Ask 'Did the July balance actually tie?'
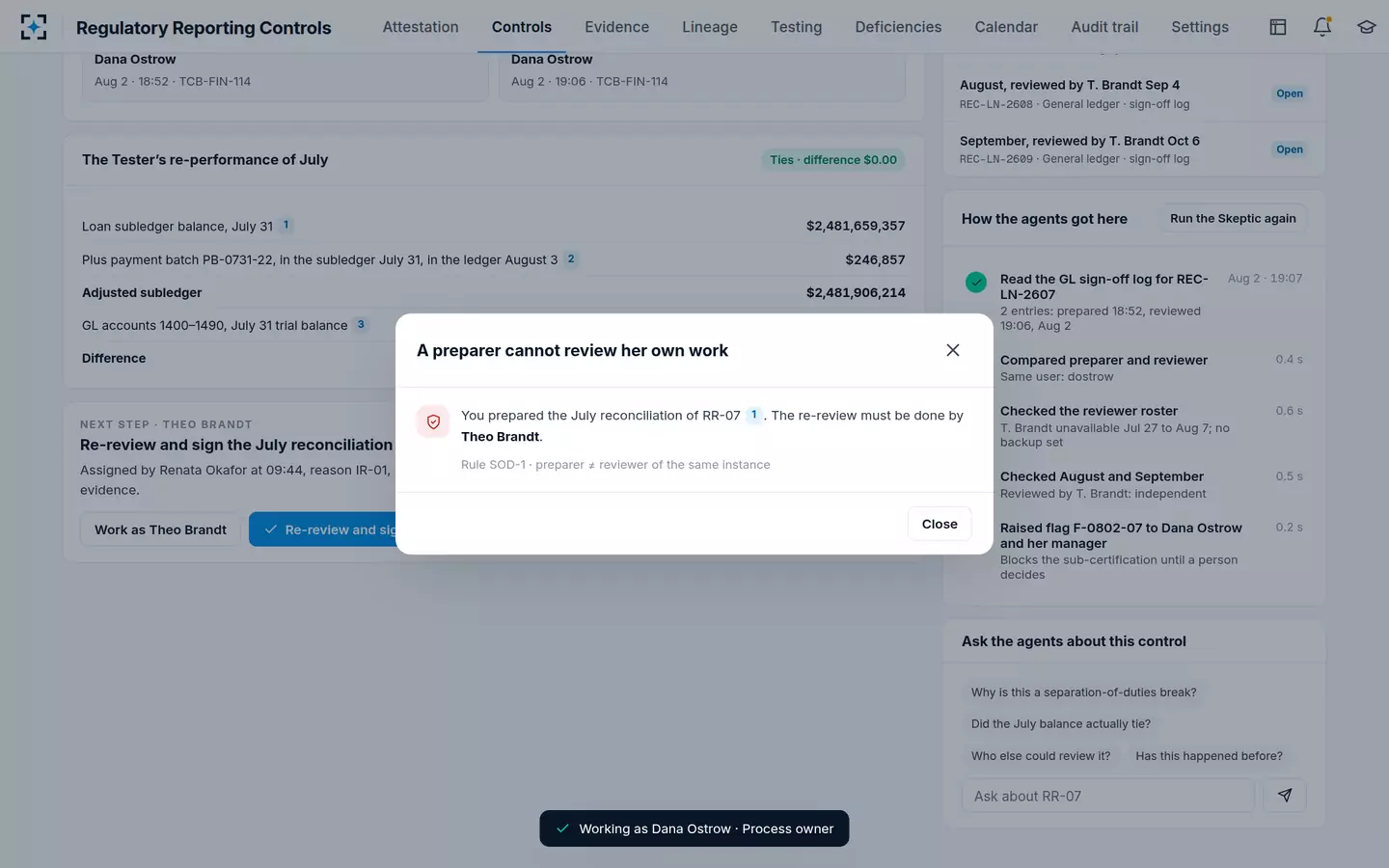 [1061, 724]
